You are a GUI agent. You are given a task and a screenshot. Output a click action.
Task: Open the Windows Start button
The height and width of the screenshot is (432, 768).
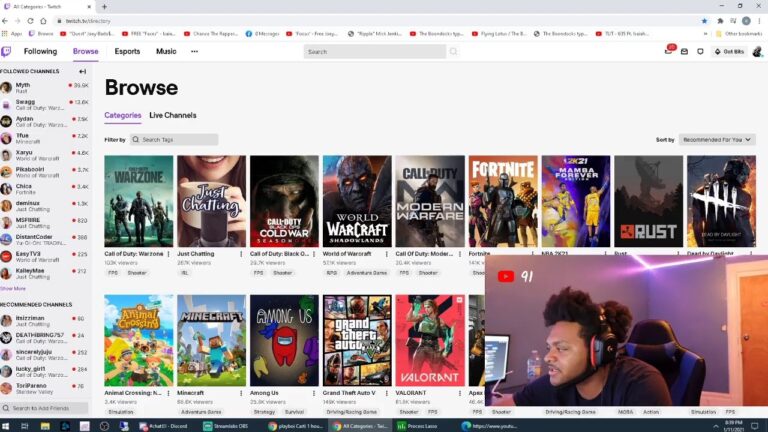point(6,426)
